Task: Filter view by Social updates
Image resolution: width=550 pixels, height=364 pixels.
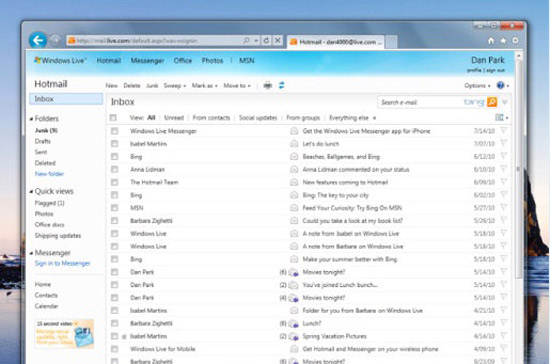Action: click(258, 118)
